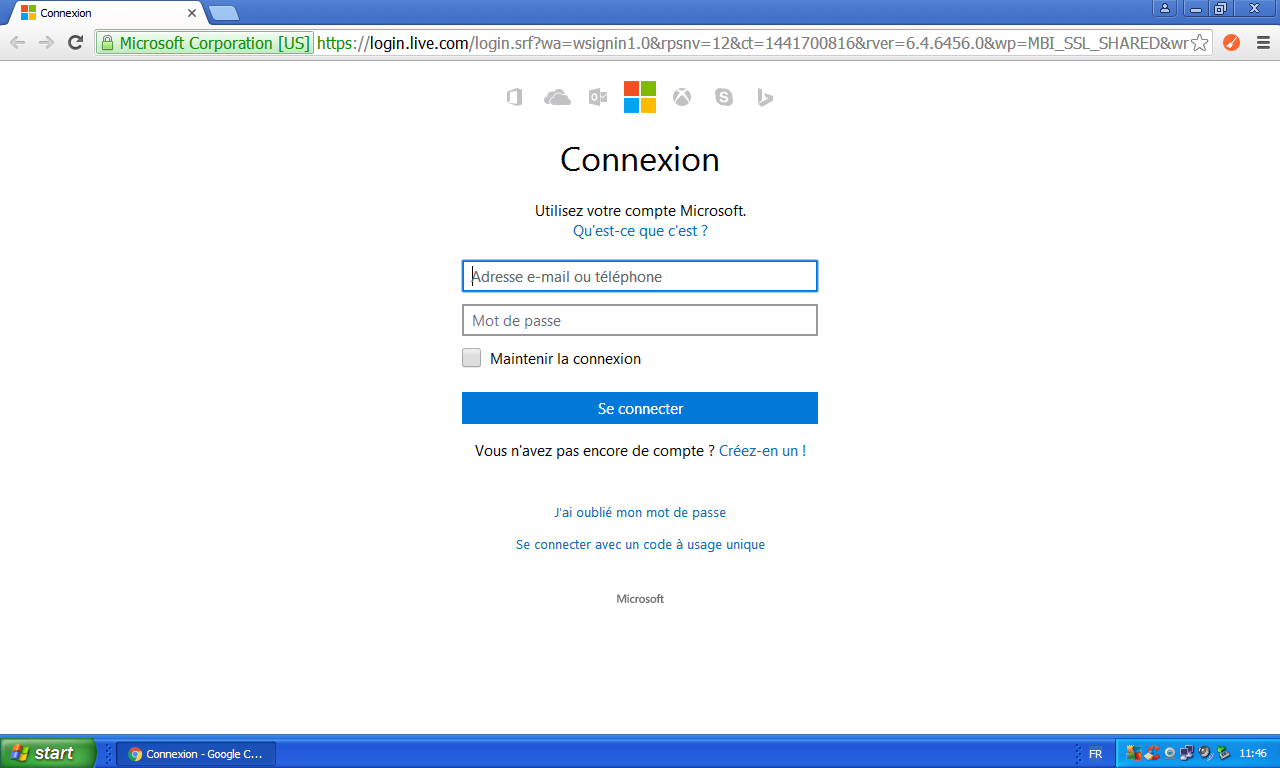Click the browser forward arrow
The width and height of the screenshot is (1280, 768).
point(46,42)
